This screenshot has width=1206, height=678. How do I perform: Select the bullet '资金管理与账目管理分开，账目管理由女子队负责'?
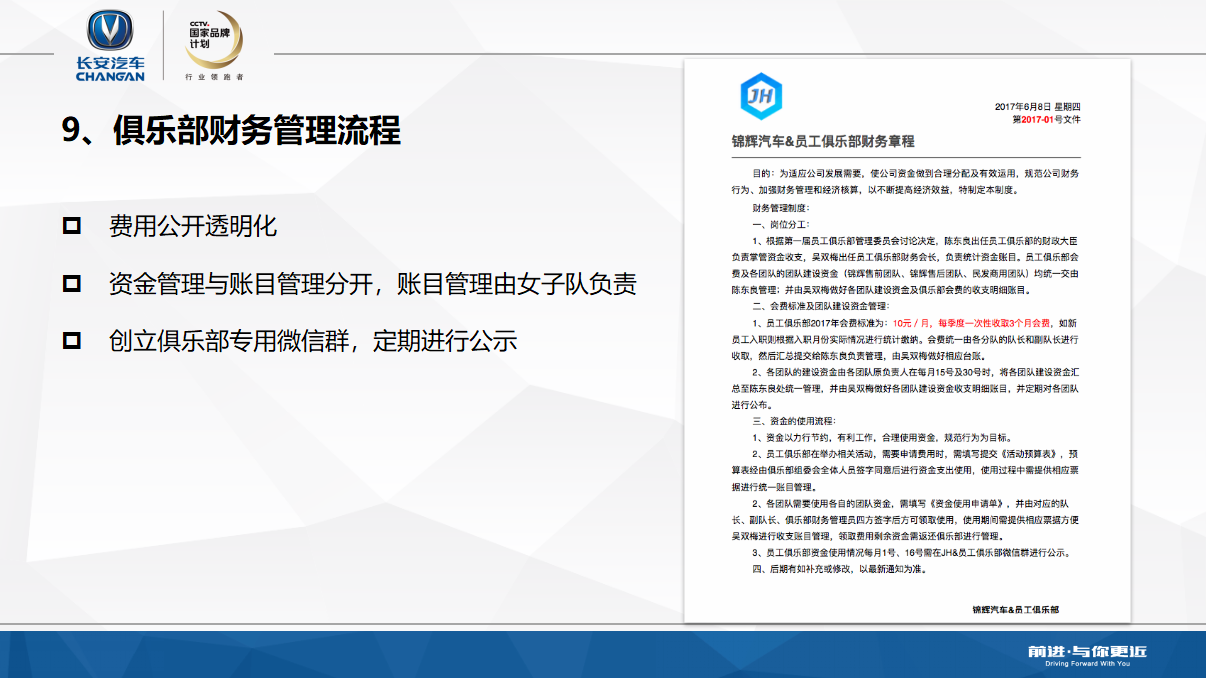point(373,283)
